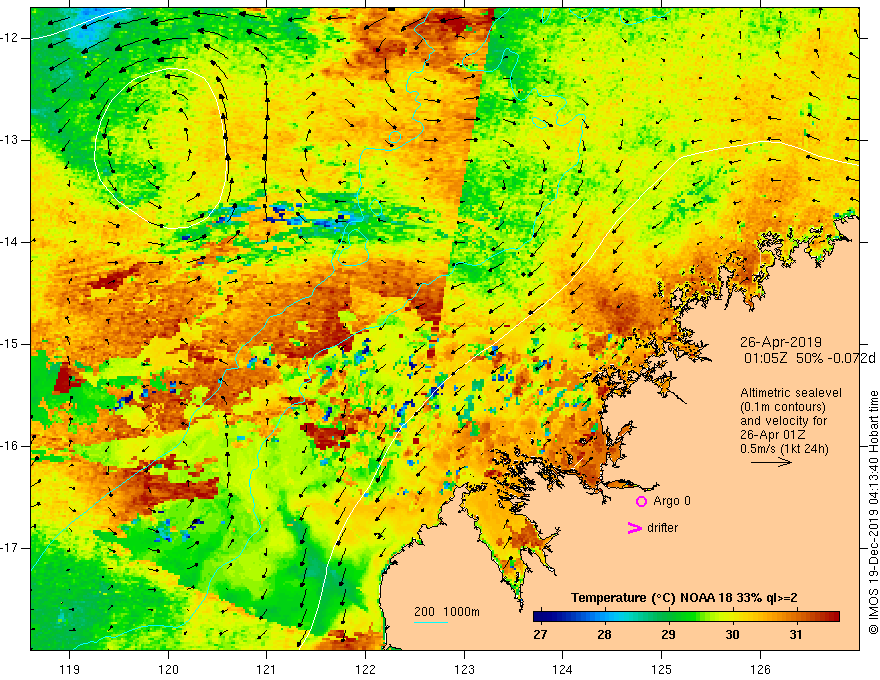Click the 'and velocity for' caption line
The image size is (880, 680).
pos(783,421)
